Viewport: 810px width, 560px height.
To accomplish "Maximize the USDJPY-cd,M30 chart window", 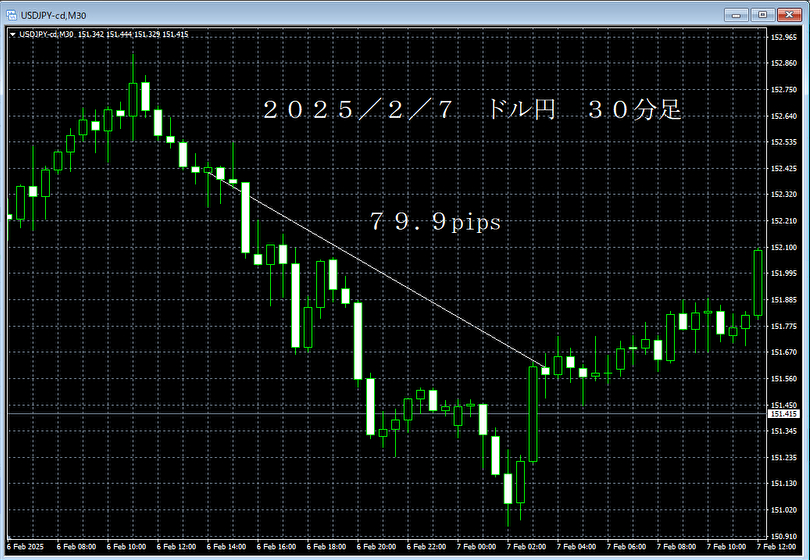I will (762, 15).
